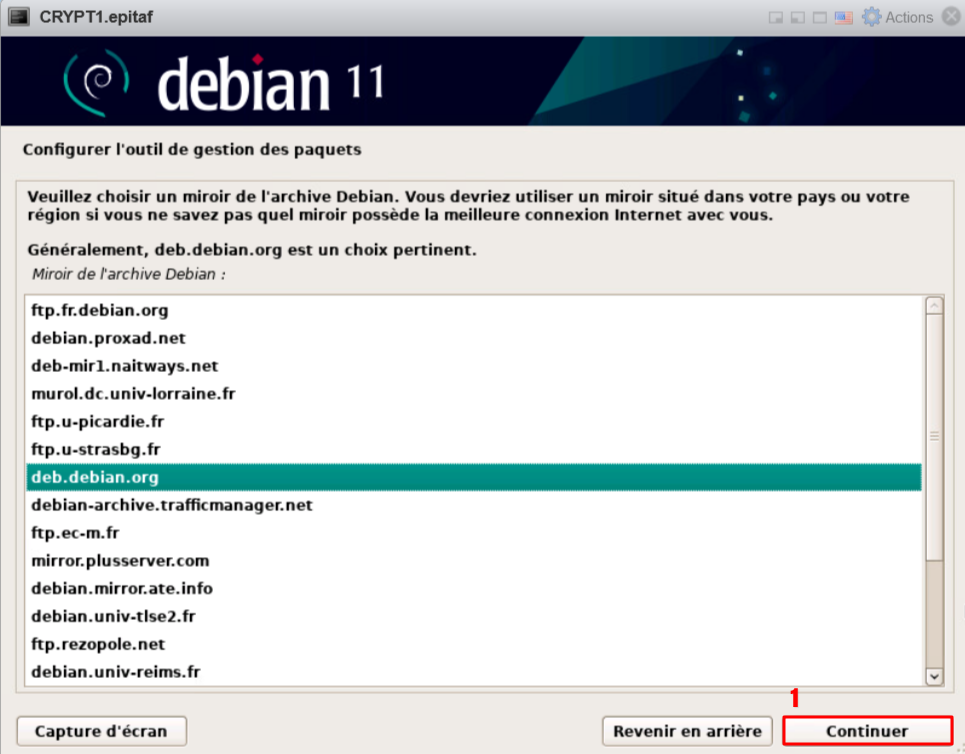Viewport: 965px width, 754px height.
Task: Select ftp.fr.debian.org mirror
Action: click(99, 310)
